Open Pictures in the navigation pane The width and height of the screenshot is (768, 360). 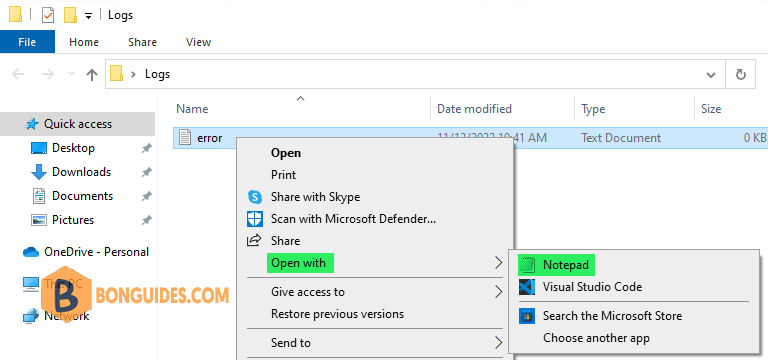[73, 220]
